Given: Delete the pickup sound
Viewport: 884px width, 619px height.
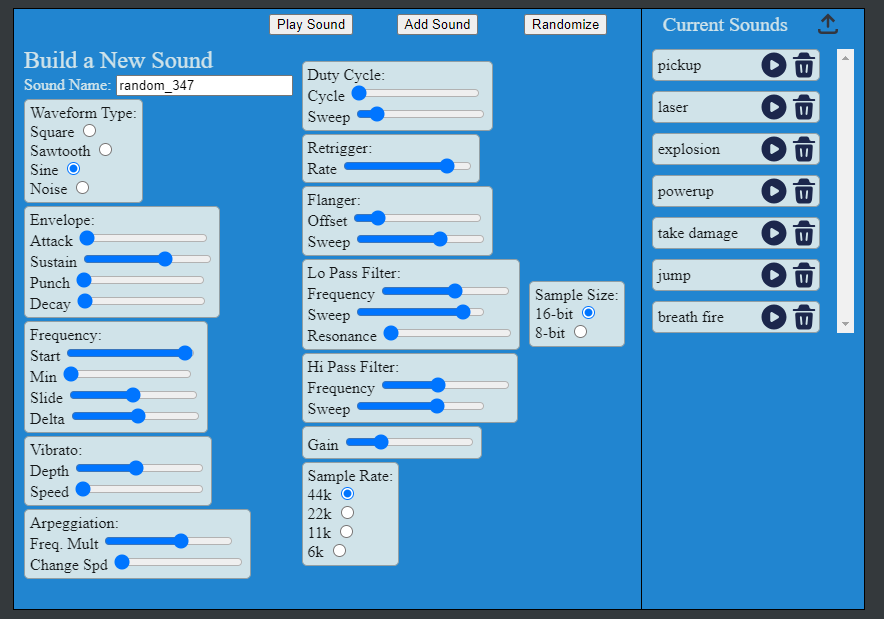Looking at the screenshot, I should pyautogui.click(x=804, y=65).
